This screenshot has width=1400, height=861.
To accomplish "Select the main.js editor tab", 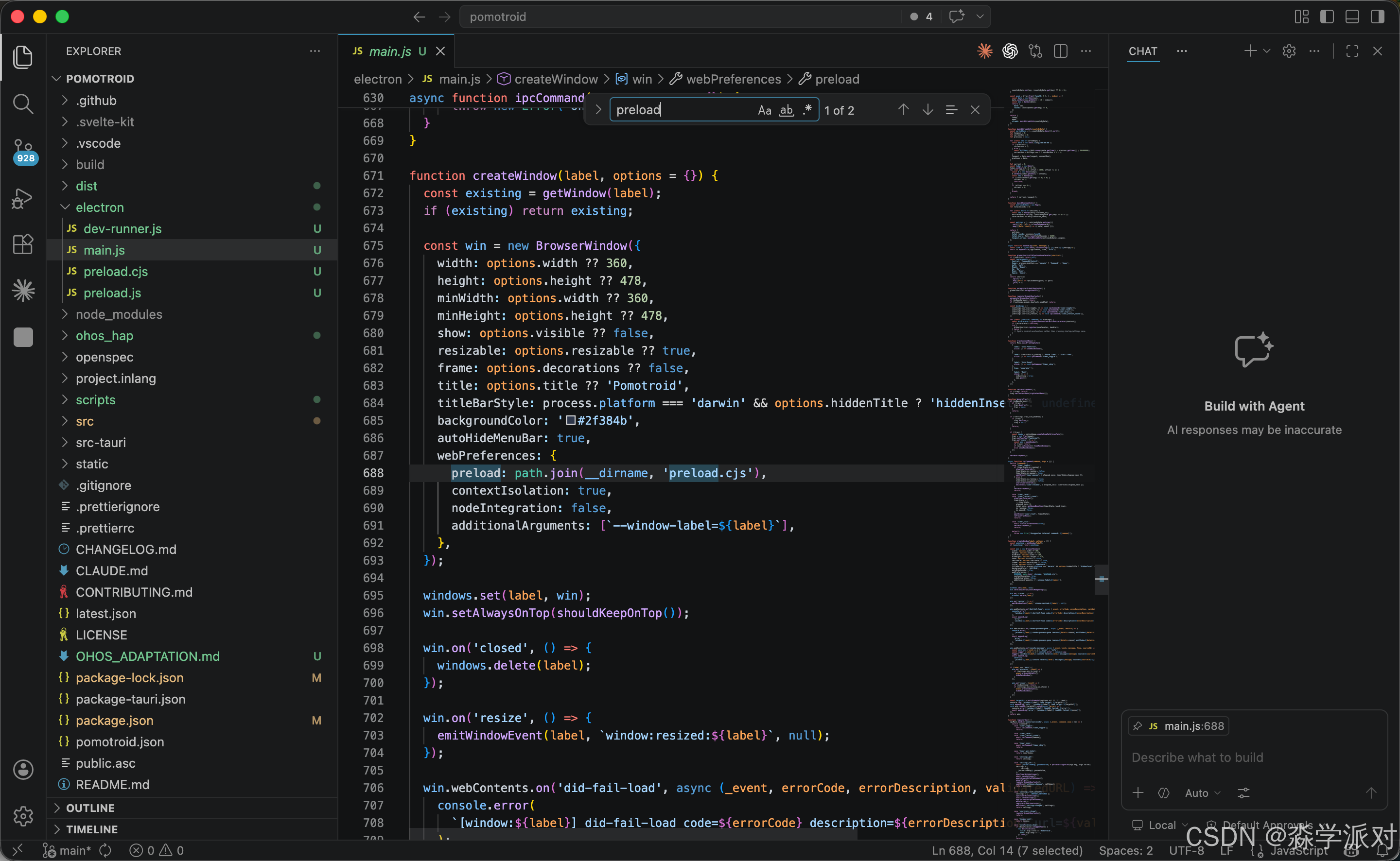I will tap(389, 51).
